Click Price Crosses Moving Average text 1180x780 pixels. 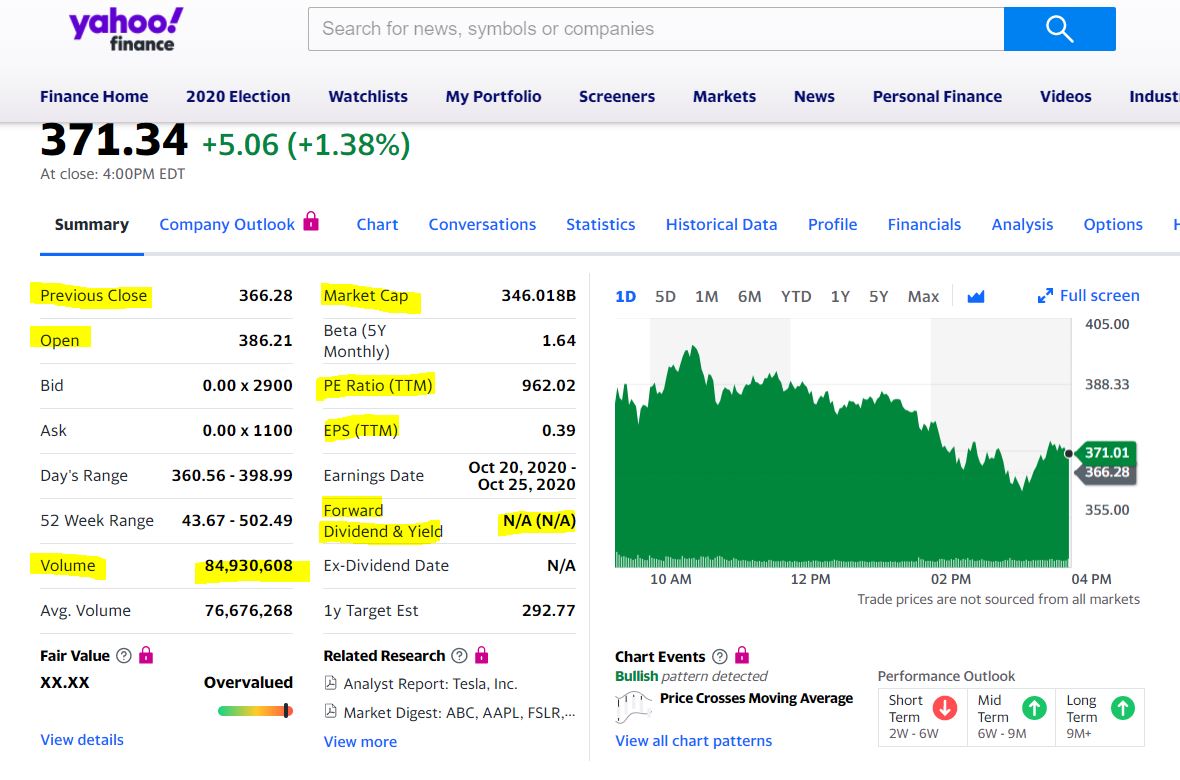coord(756,698)
